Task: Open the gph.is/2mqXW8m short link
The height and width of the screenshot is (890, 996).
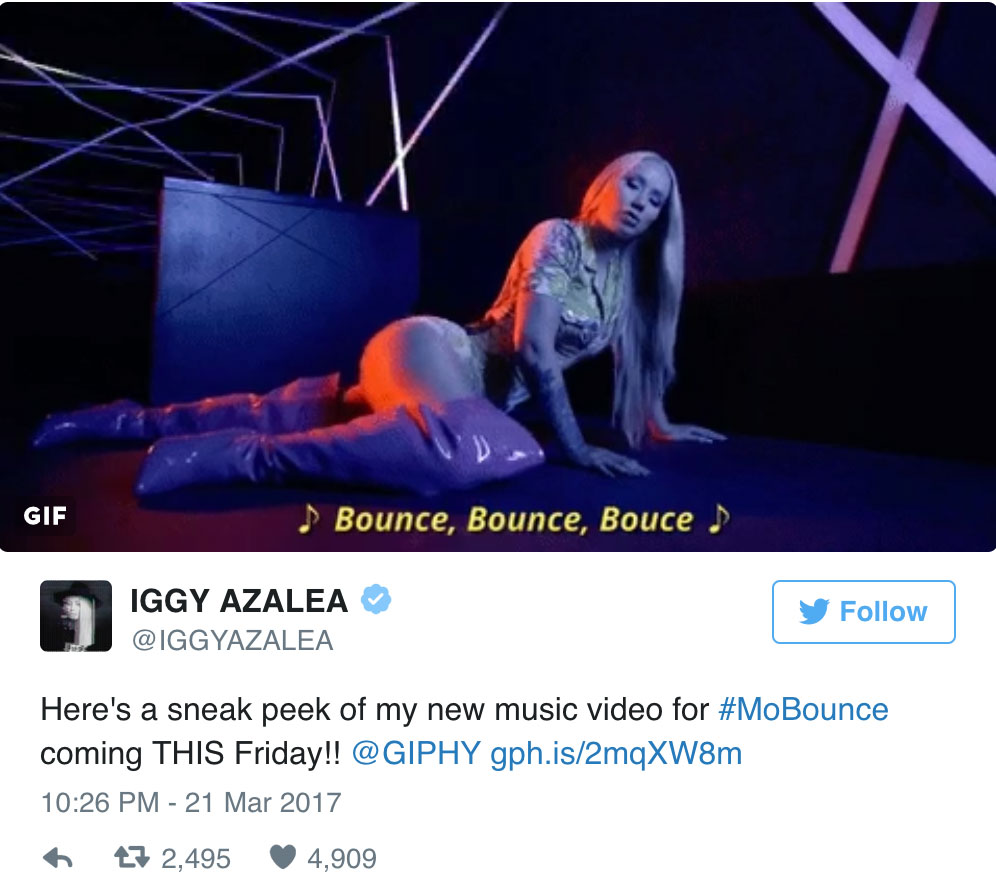Action: [x=616, y=754]
